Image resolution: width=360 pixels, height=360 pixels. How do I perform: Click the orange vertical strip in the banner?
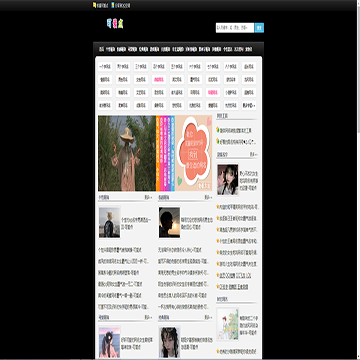158,153
